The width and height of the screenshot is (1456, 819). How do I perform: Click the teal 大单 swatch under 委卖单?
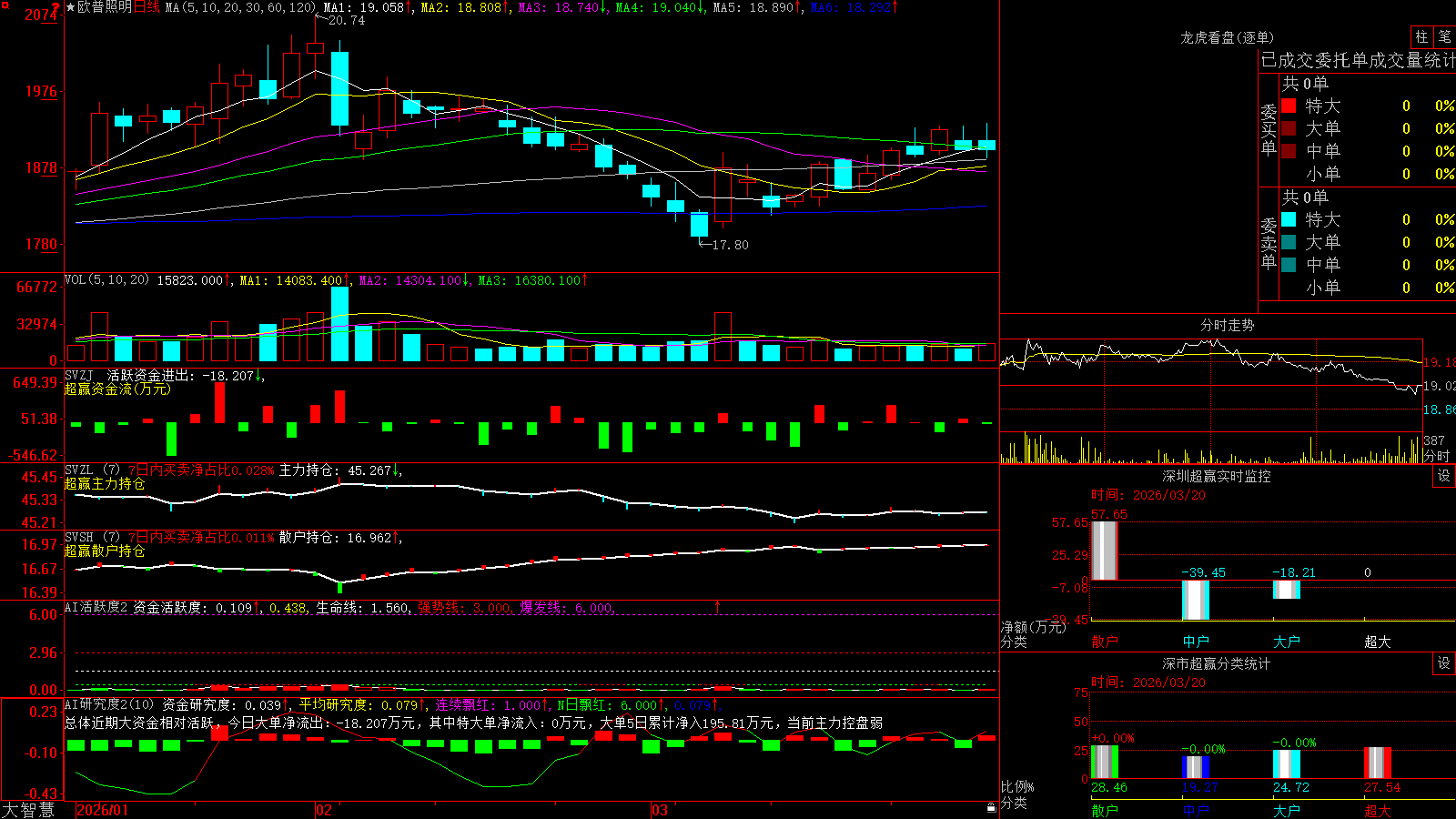click(x=1289, y=242)
